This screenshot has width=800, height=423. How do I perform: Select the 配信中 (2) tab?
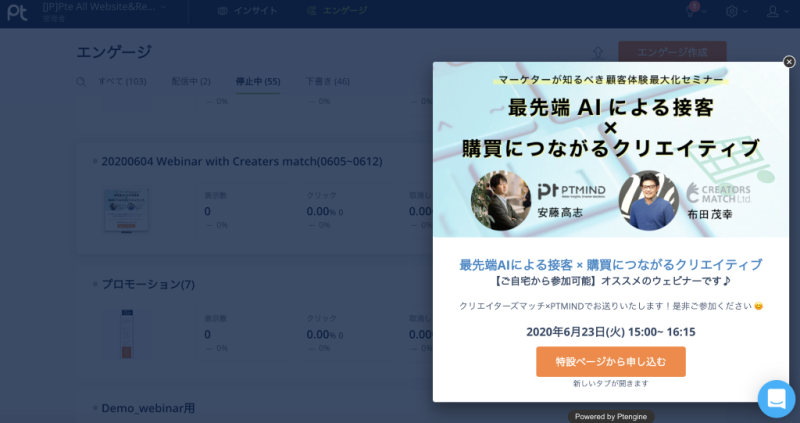(x=191, y=82)
